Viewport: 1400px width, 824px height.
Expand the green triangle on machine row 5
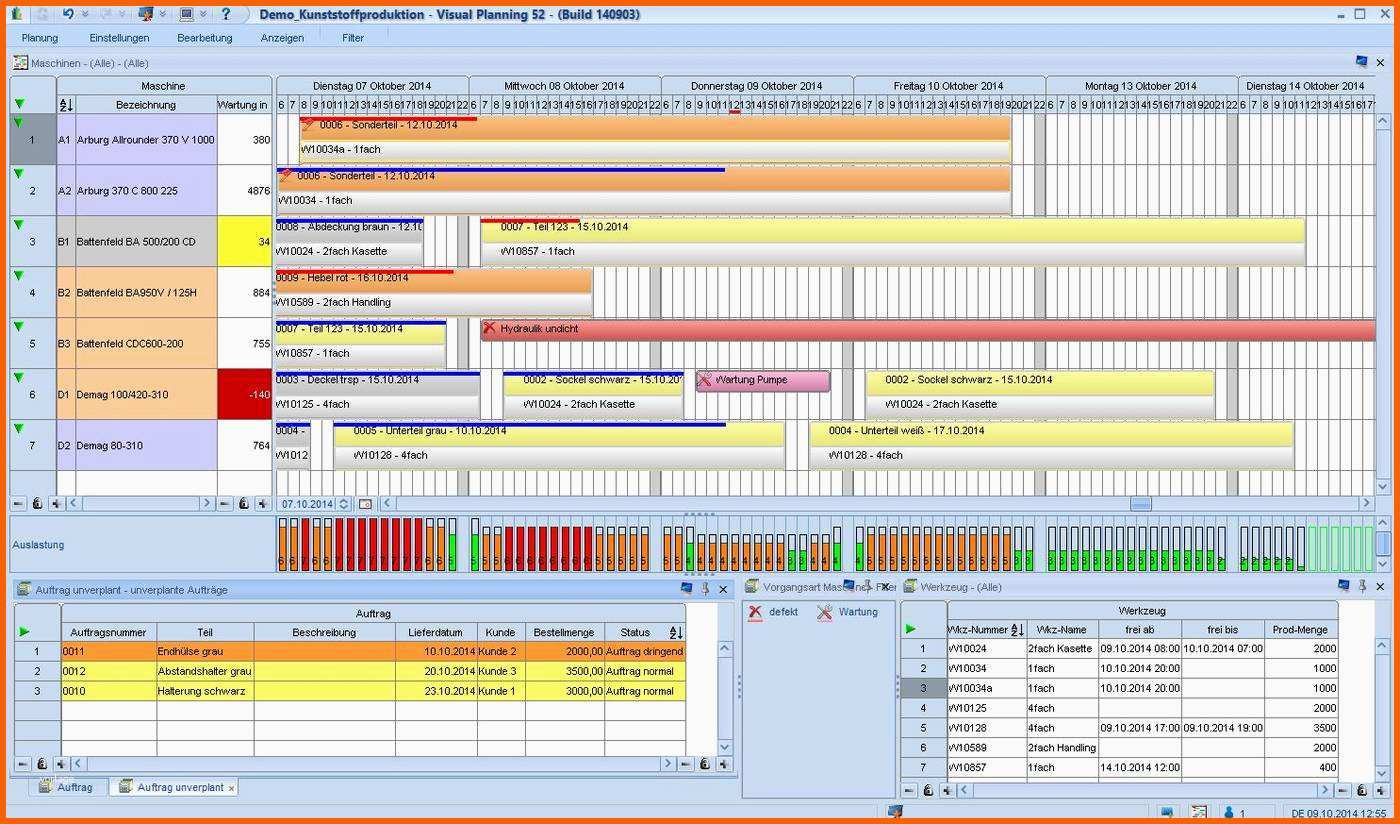point(18,326)
